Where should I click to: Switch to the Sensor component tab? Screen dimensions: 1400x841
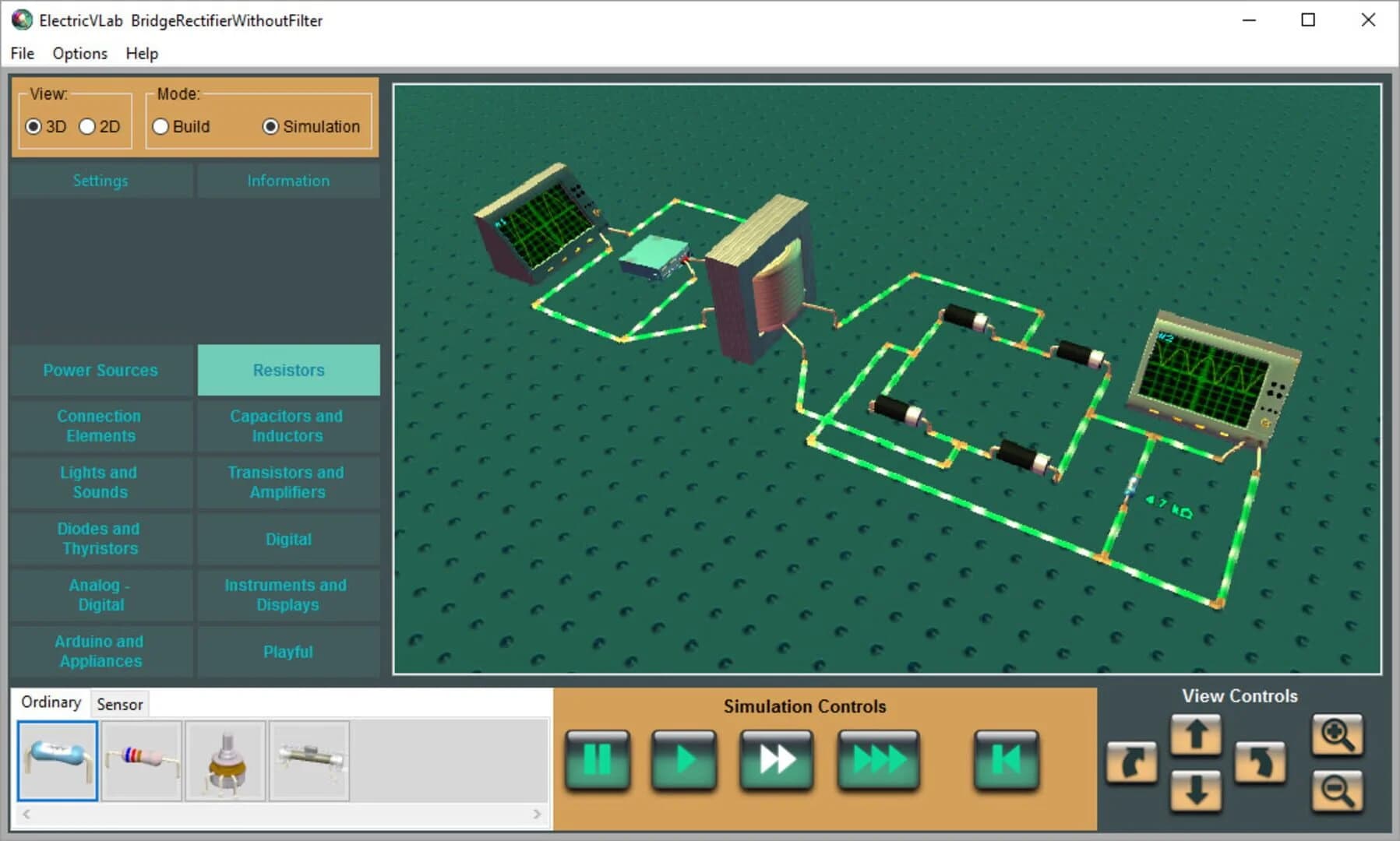[119, 704]
